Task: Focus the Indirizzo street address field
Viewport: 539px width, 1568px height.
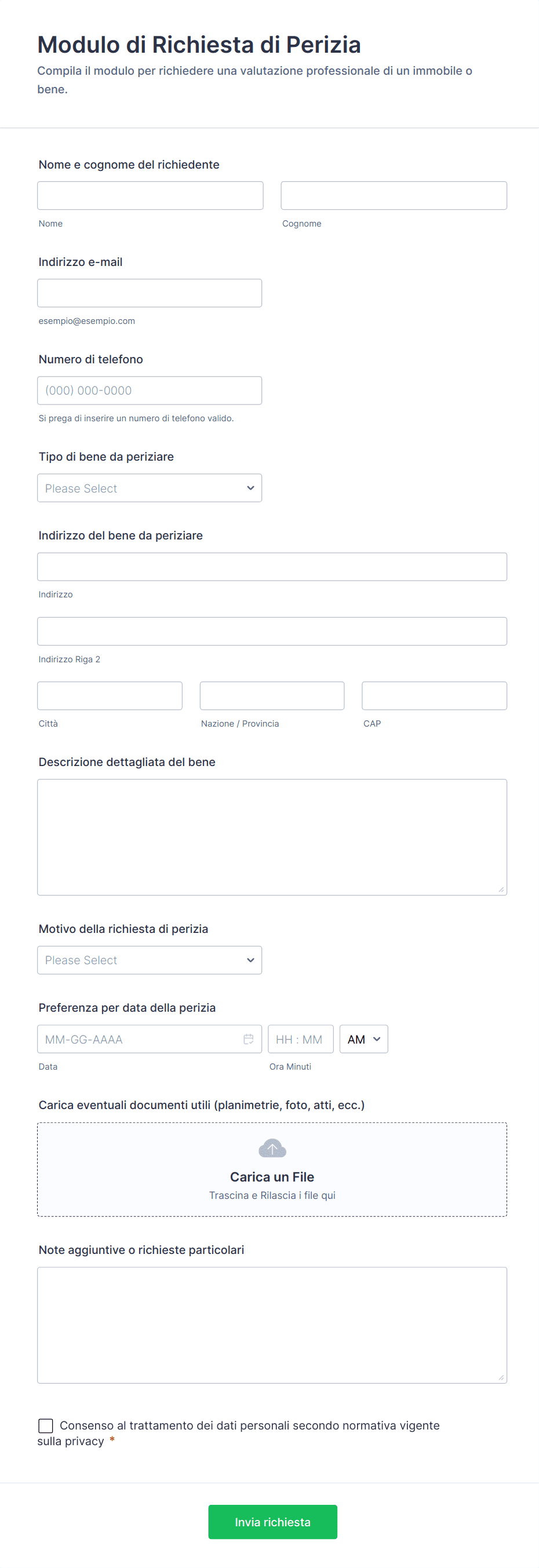Action: [x=272, y=567]
